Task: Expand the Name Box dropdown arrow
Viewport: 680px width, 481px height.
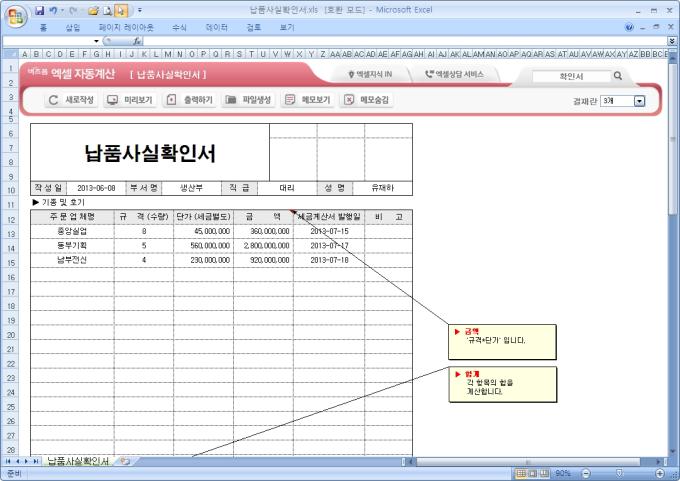Action: 96,41
